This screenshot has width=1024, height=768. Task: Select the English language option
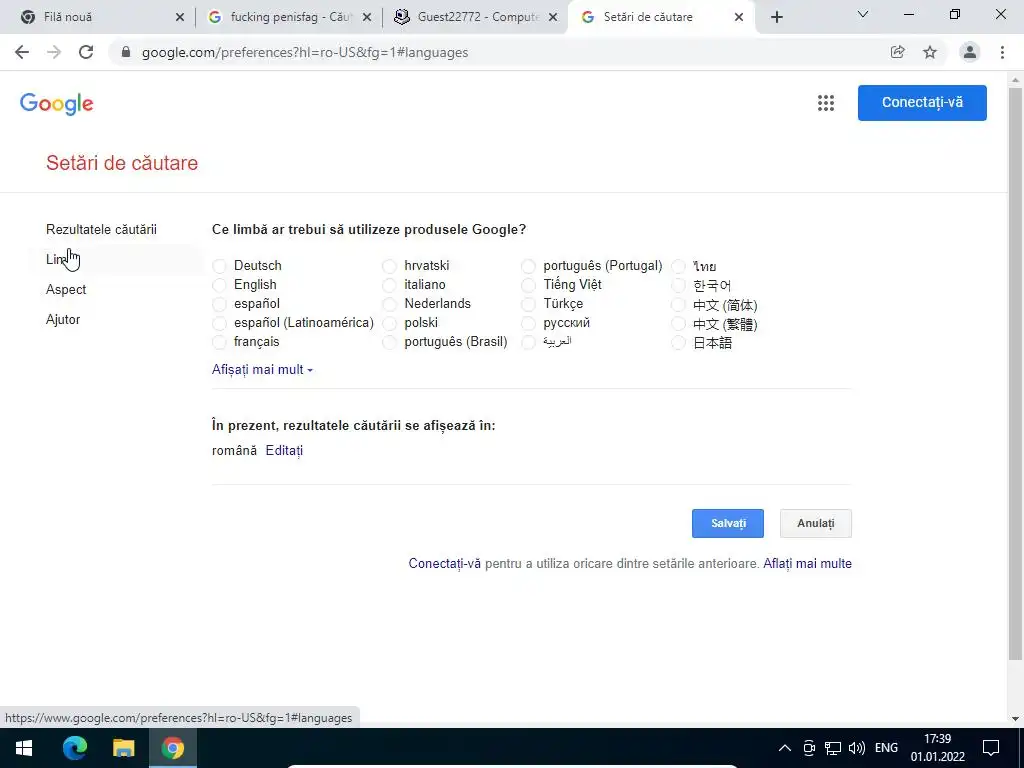click(219, 285)
